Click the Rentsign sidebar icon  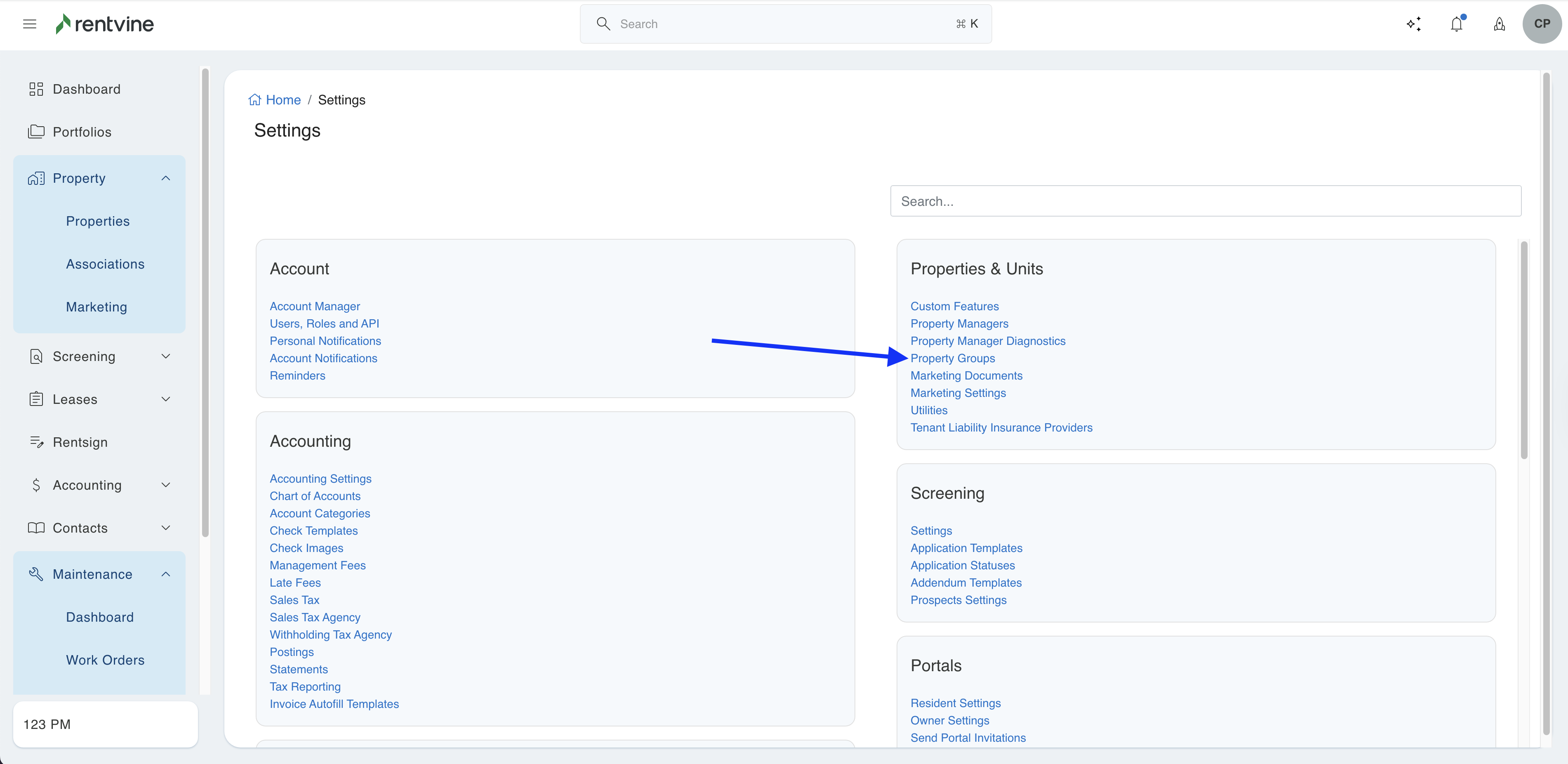click(37, 442)
